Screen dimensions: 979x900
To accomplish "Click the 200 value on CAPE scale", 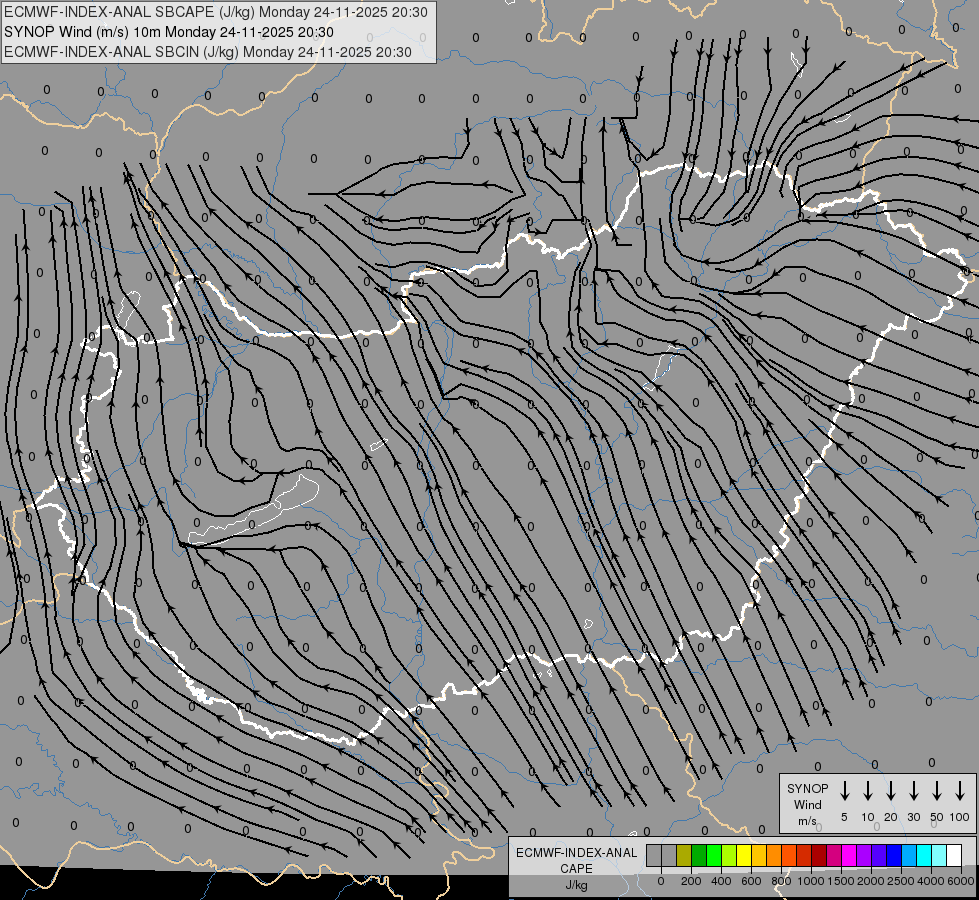I will point(691,881).
